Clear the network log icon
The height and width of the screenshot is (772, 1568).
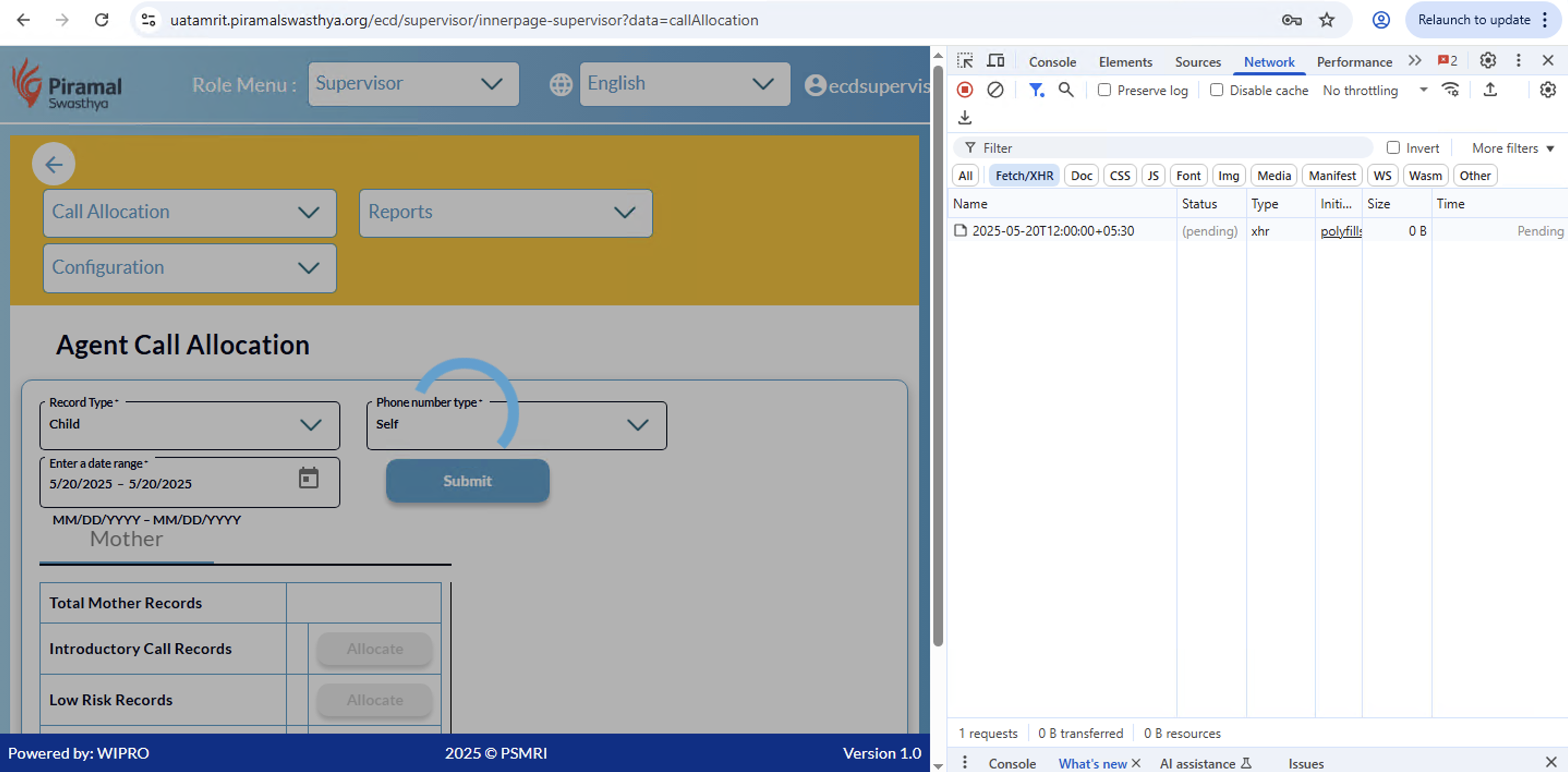coord(995,90)
